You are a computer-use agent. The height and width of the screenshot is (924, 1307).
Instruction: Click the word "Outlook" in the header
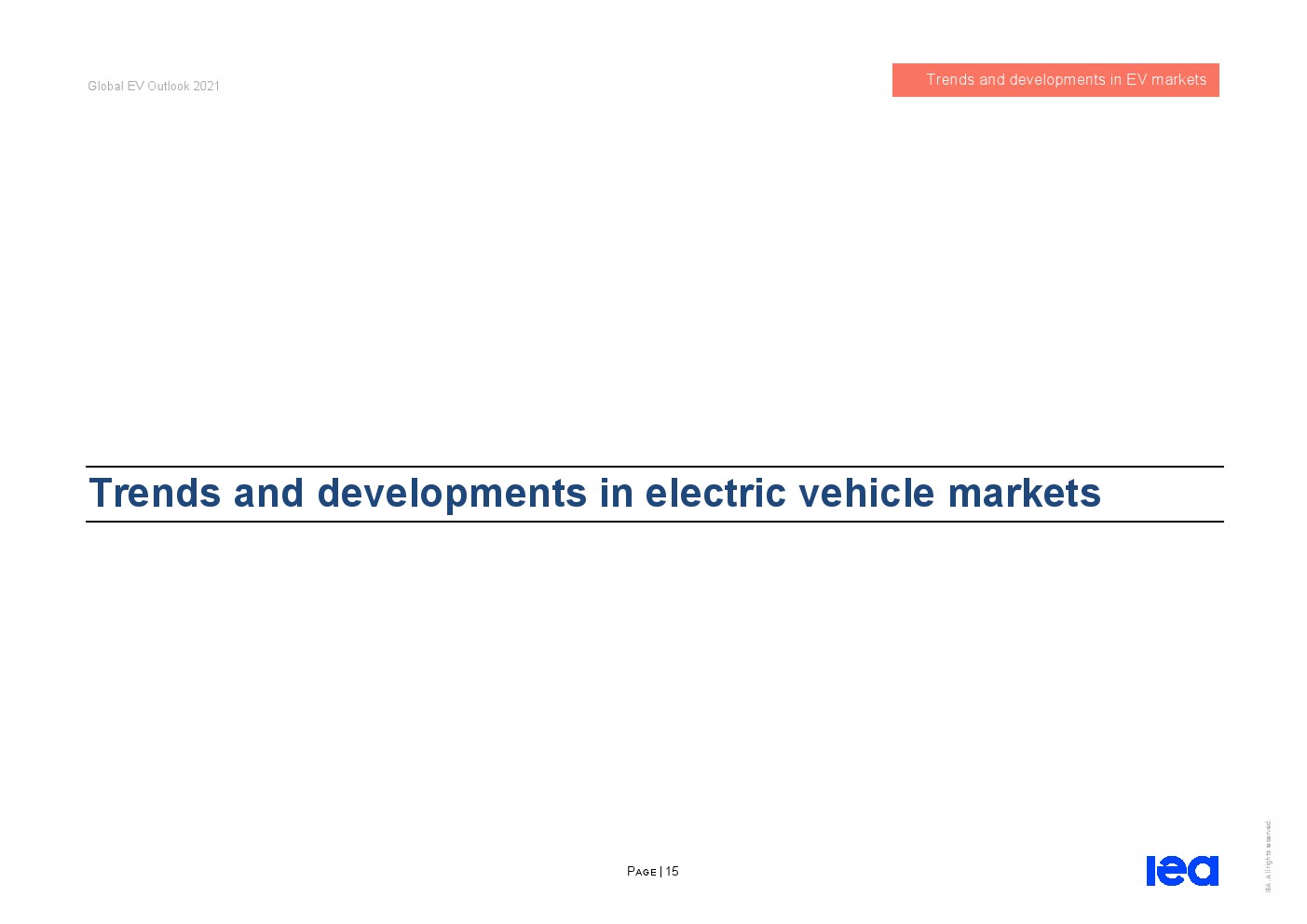[169, 86]
